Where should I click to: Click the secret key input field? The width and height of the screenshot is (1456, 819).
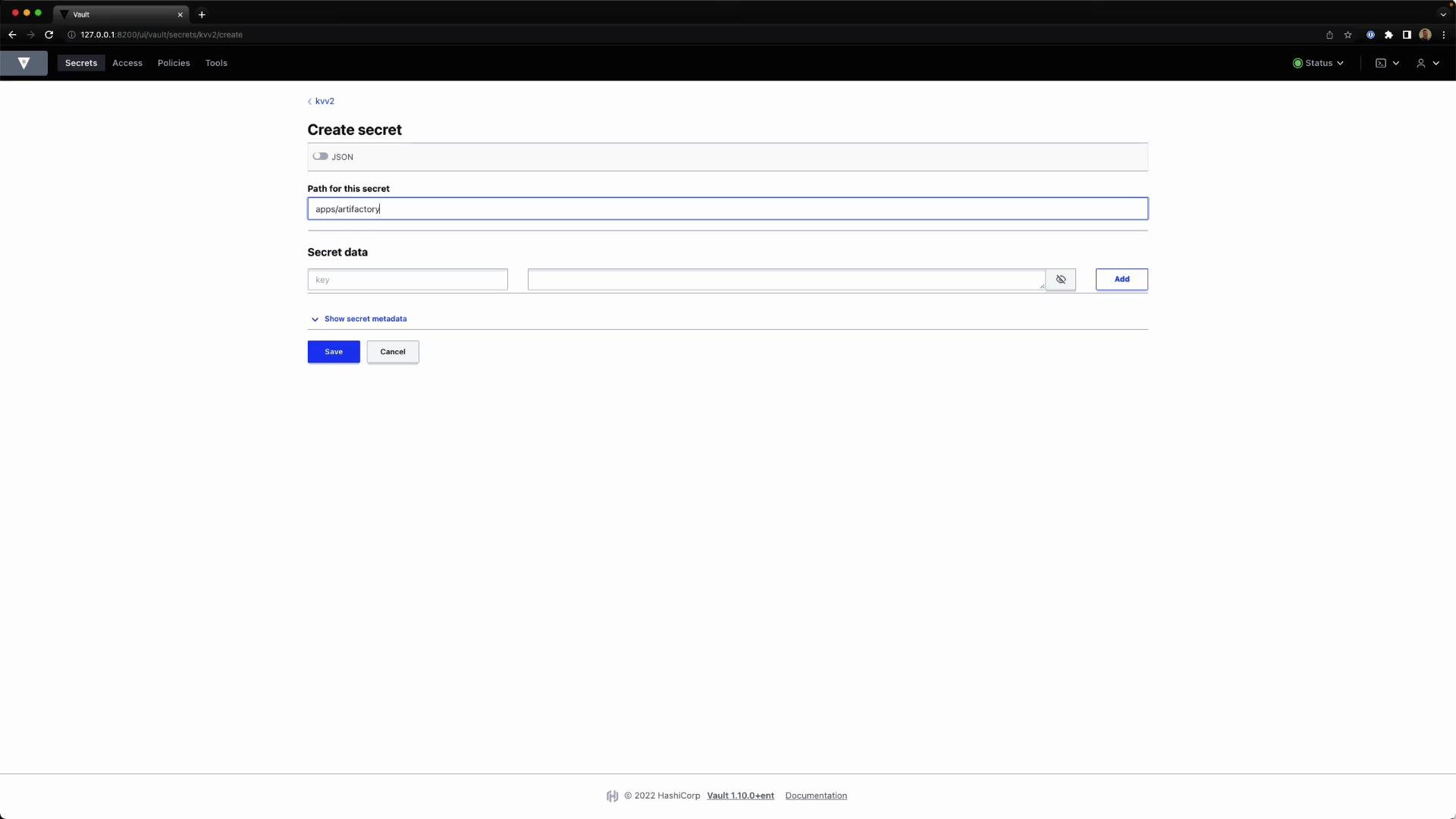pos(407,279)
